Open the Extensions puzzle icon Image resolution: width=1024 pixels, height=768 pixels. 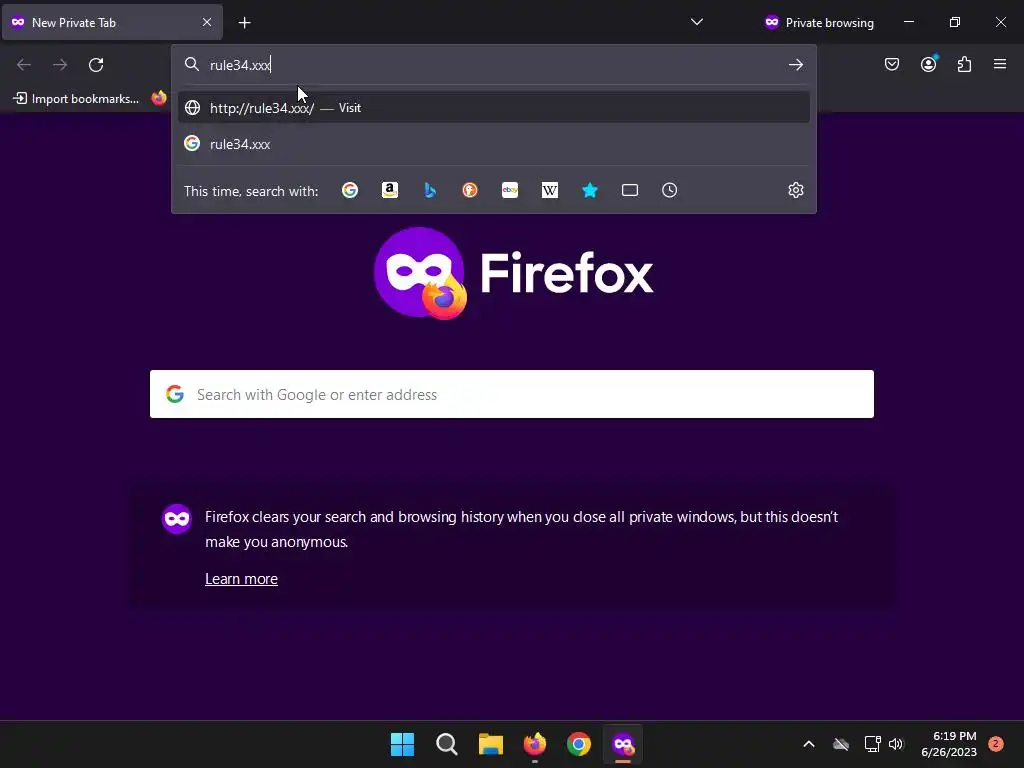tap(965, 64)
